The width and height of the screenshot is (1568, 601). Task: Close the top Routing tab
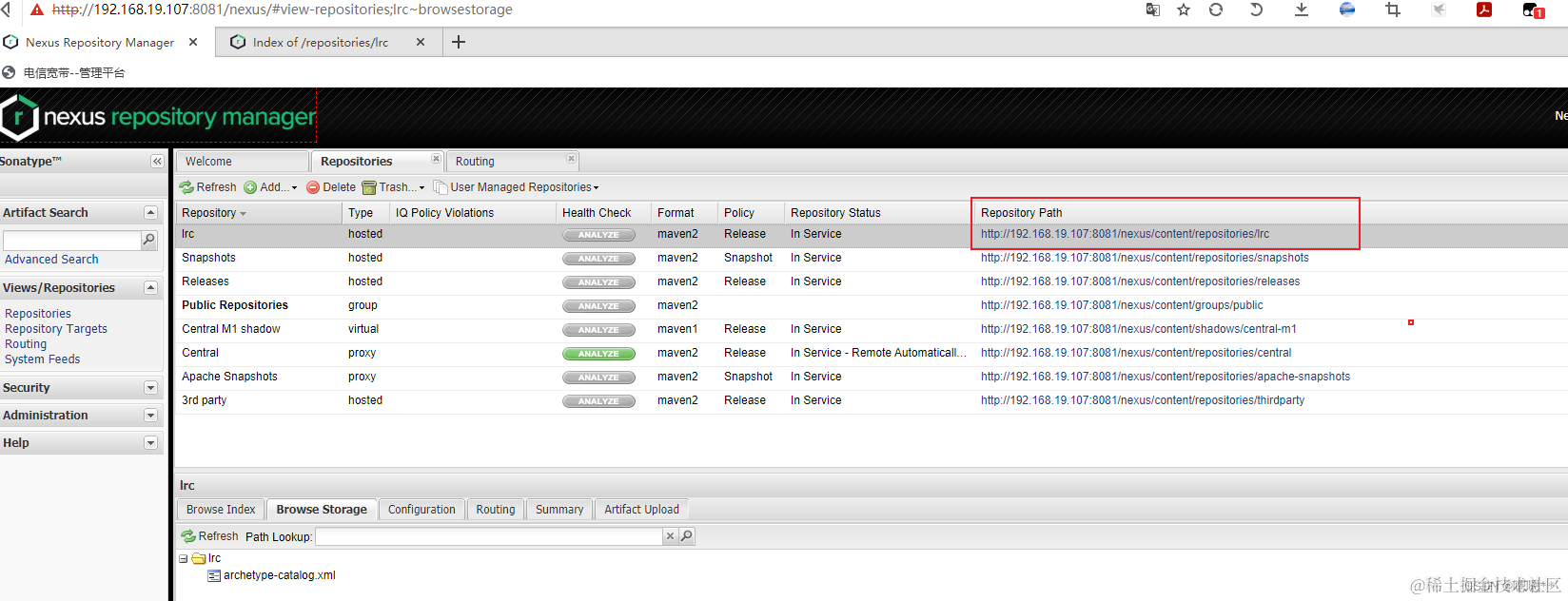click(571, 159)
